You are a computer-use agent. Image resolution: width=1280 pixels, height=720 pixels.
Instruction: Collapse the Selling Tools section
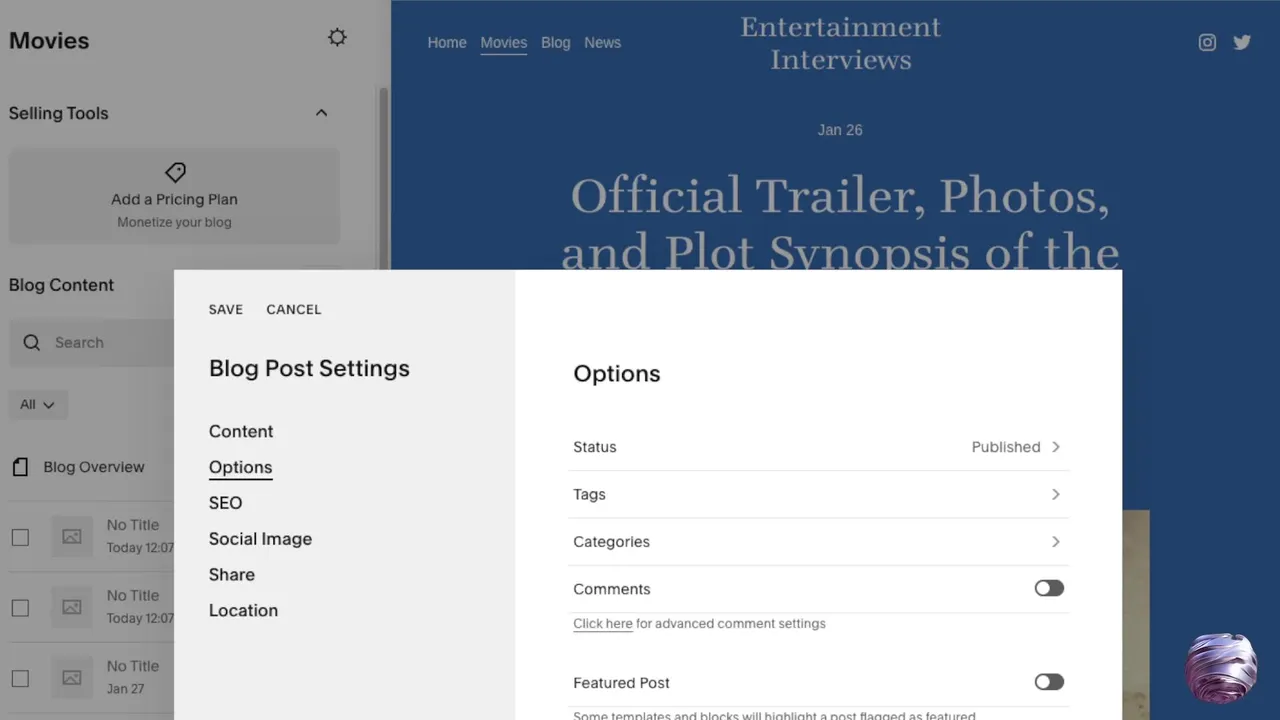[x=321, y=113]
